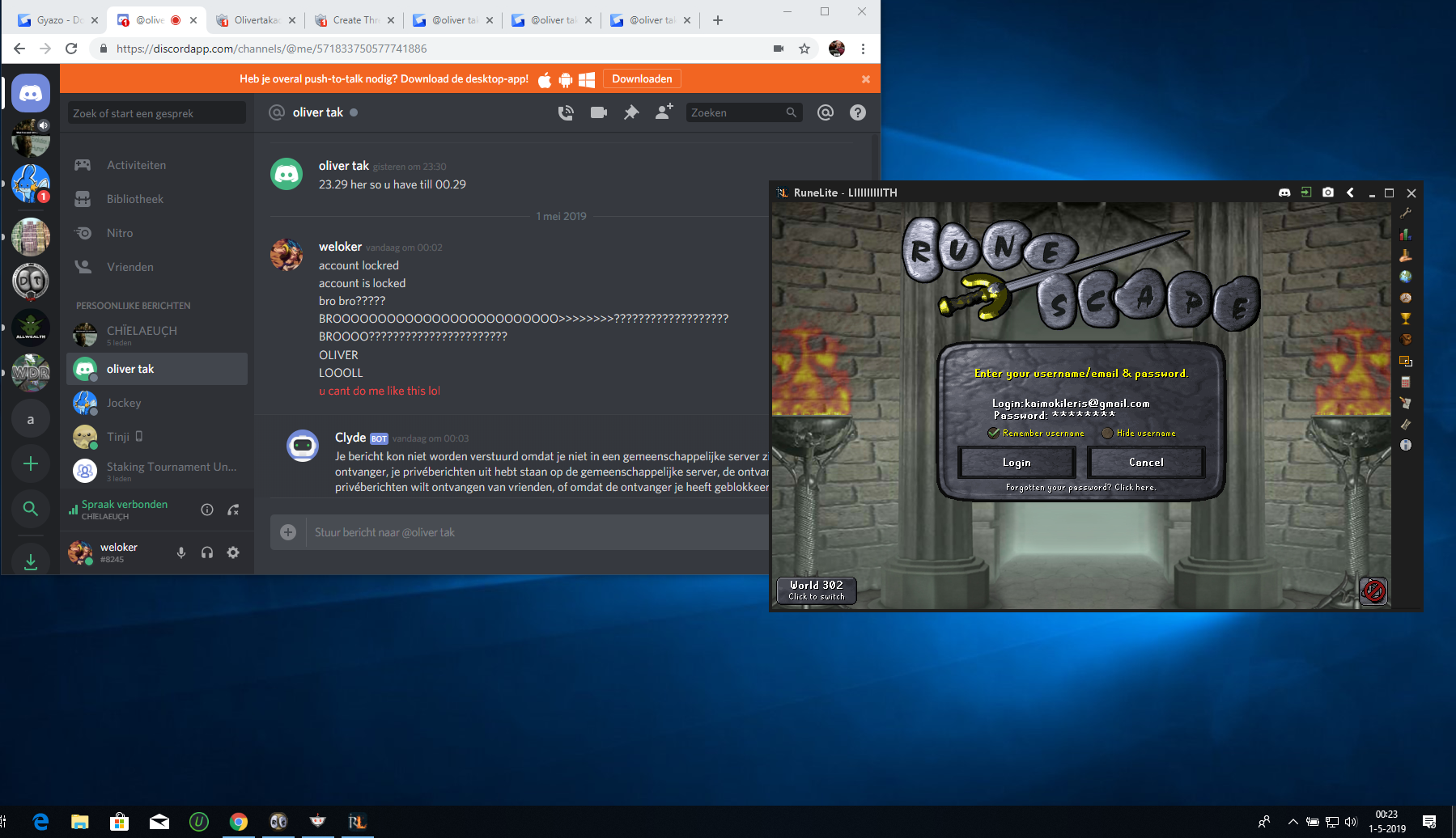Open Discord user settings gear

pos(233,552)
